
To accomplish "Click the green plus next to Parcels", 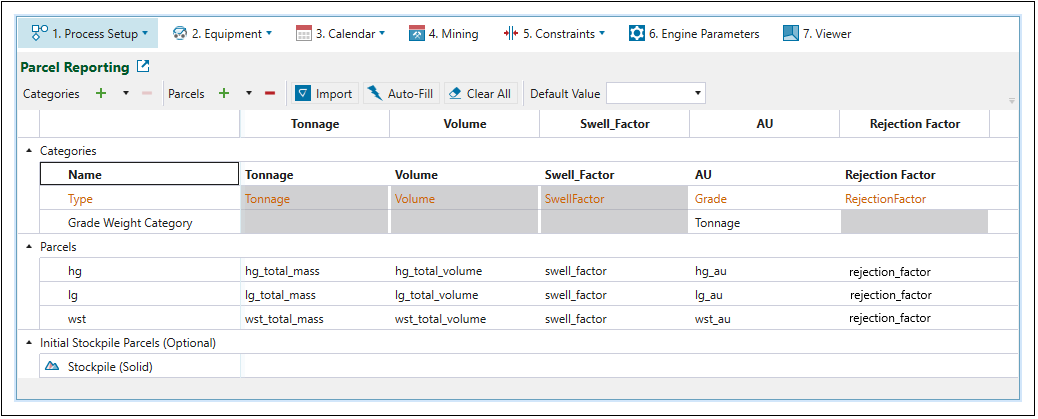I will pyautogui.click(x=224, y=94).
